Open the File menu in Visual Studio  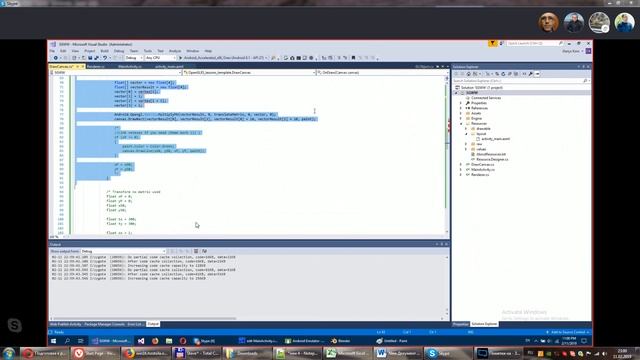[52, 51]
